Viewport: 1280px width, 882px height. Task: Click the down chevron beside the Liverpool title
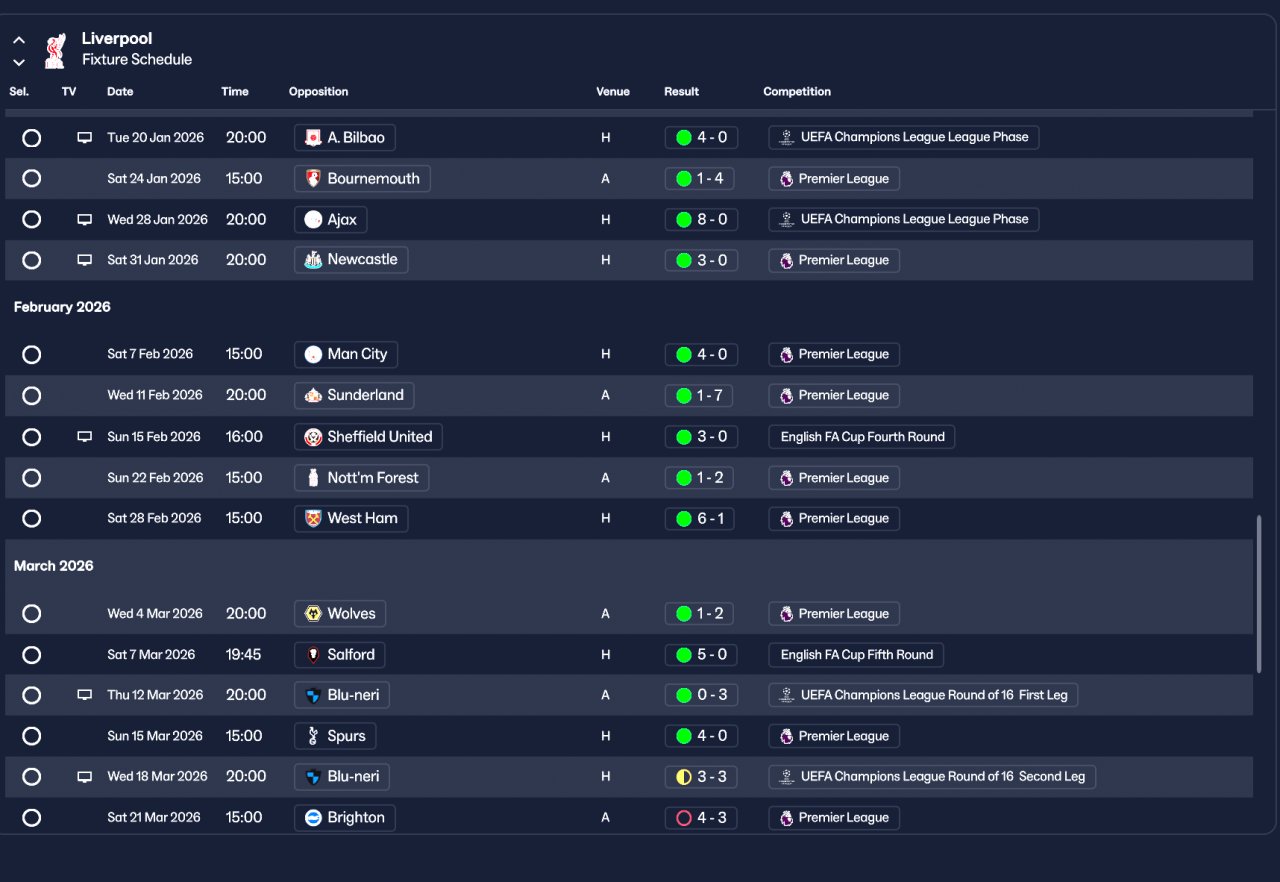(19, 62)
